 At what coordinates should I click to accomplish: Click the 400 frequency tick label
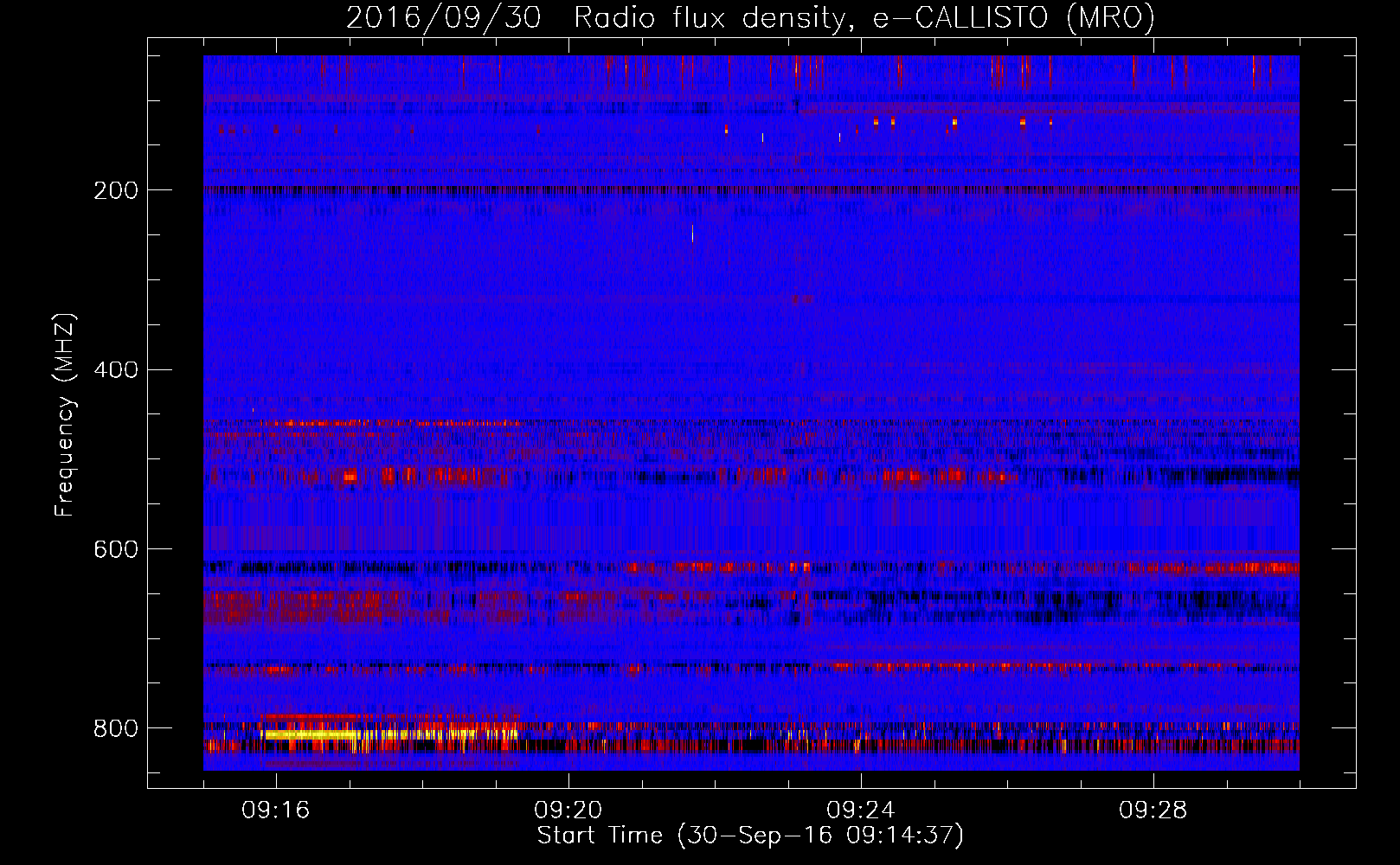click(x=116, y=370)
